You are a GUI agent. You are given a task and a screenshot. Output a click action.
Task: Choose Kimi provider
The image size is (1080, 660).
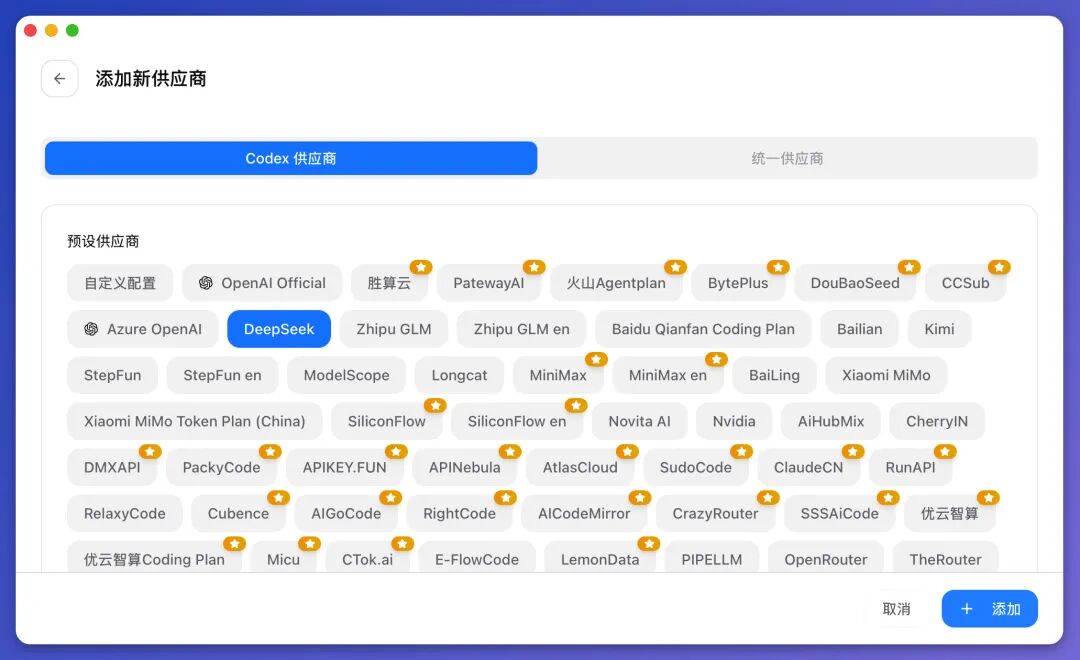939,329
